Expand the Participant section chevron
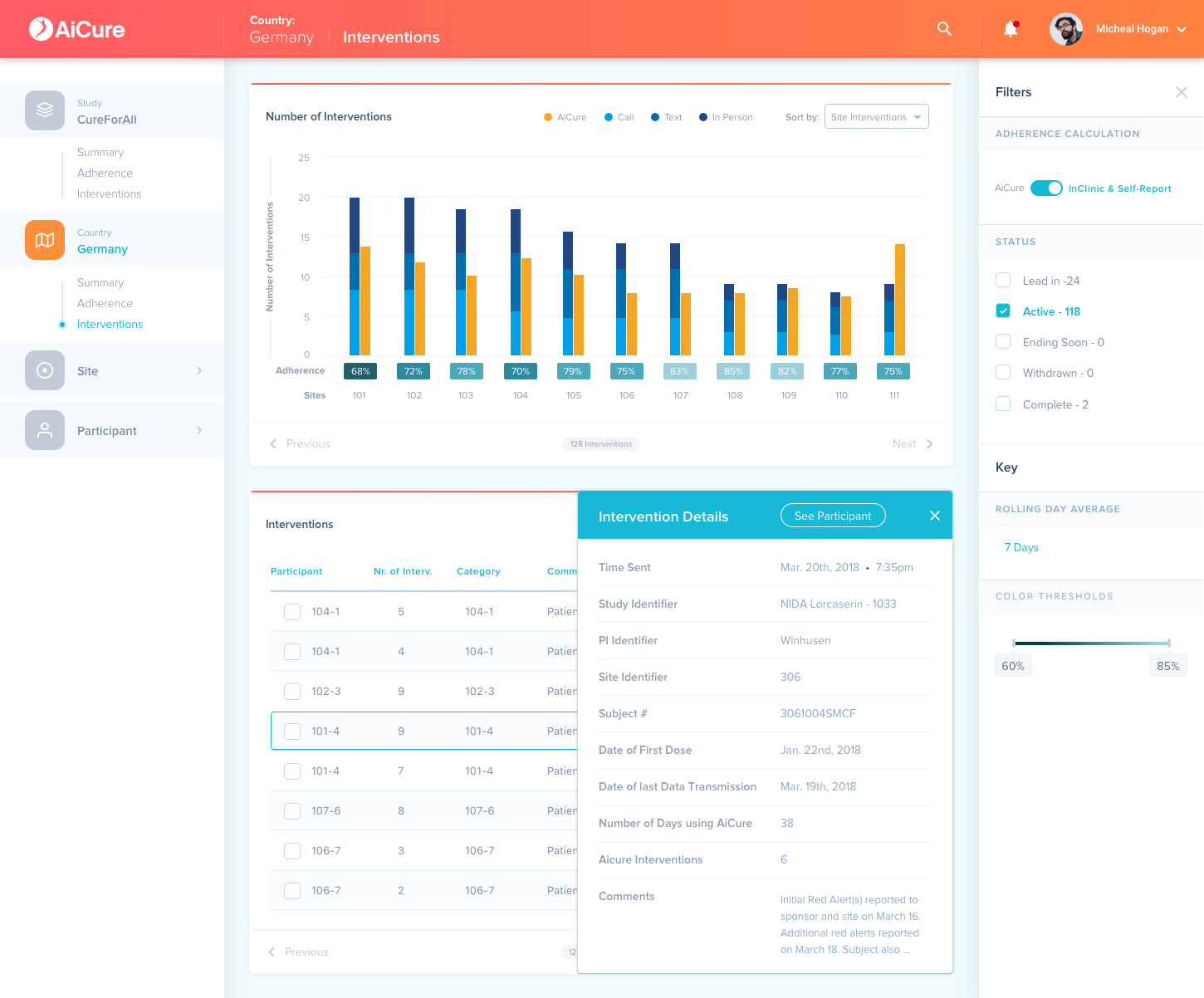This screenshot has width=1204, height=998. [x=199, y=430]
